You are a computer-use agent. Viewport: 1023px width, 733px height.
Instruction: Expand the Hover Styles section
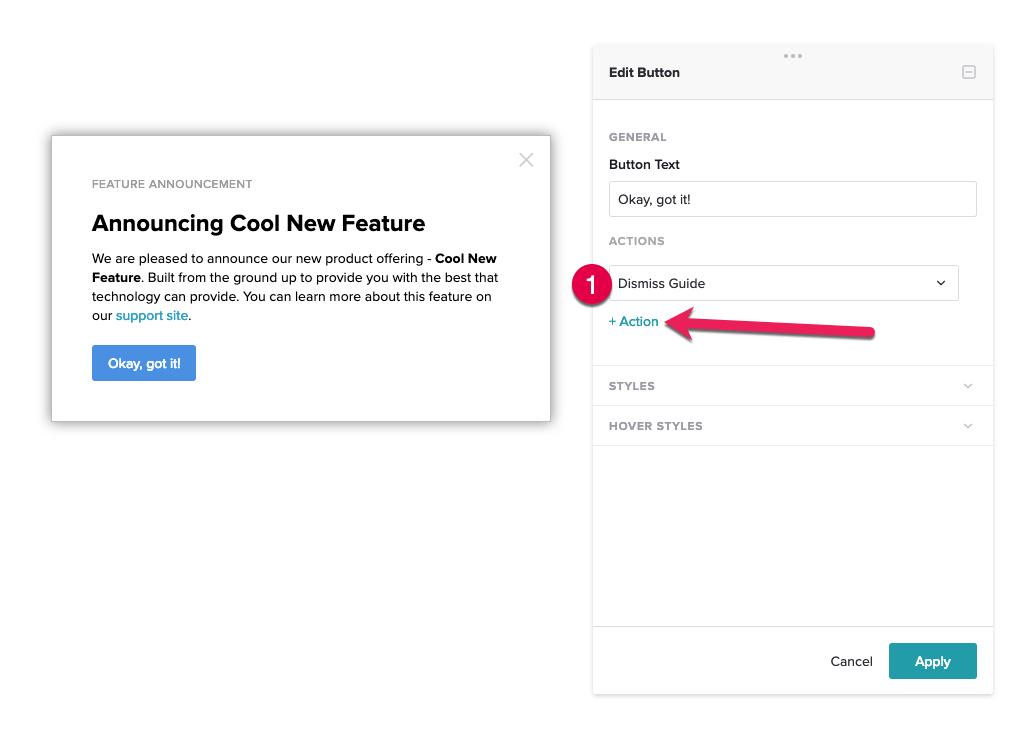(793, 426)
